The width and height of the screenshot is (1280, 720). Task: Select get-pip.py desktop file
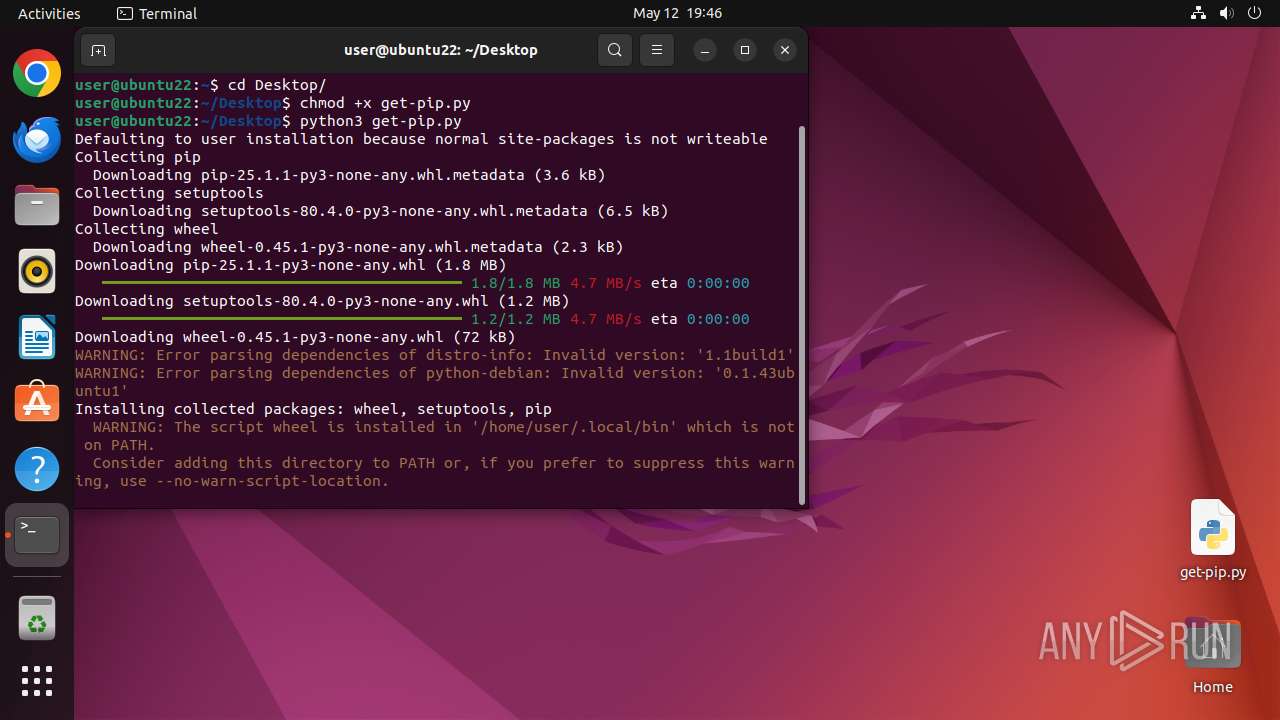(x=1213, y=540)
